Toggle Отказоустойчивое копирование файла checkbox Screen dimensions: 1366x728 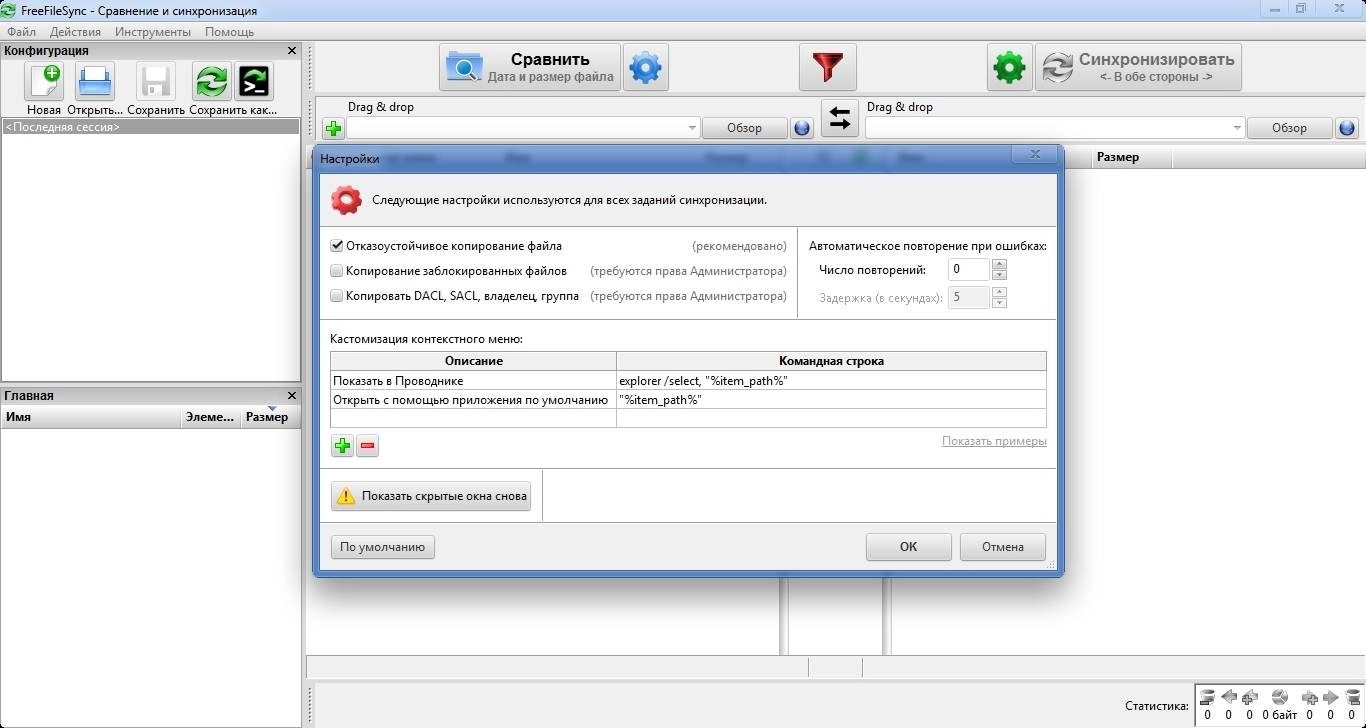click(x=337, y=245)
